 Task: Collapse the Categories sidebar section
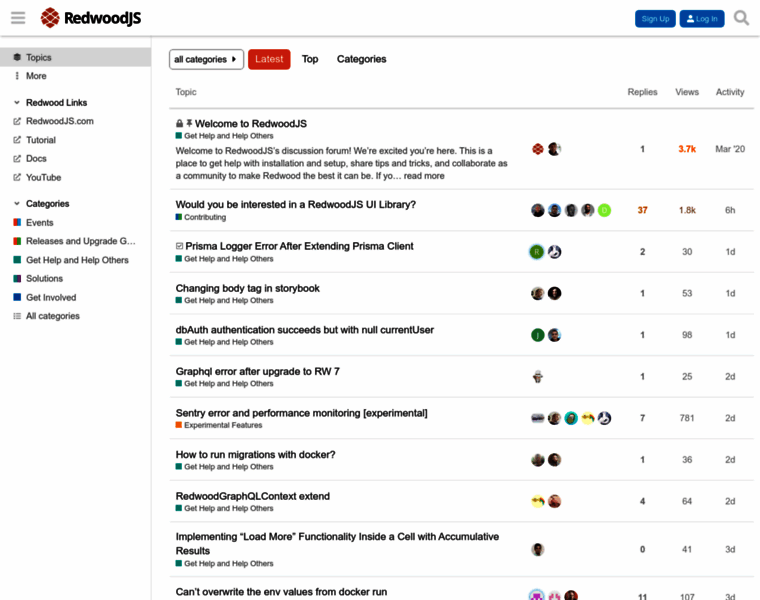pyautogui.click(x=17, y=204)
